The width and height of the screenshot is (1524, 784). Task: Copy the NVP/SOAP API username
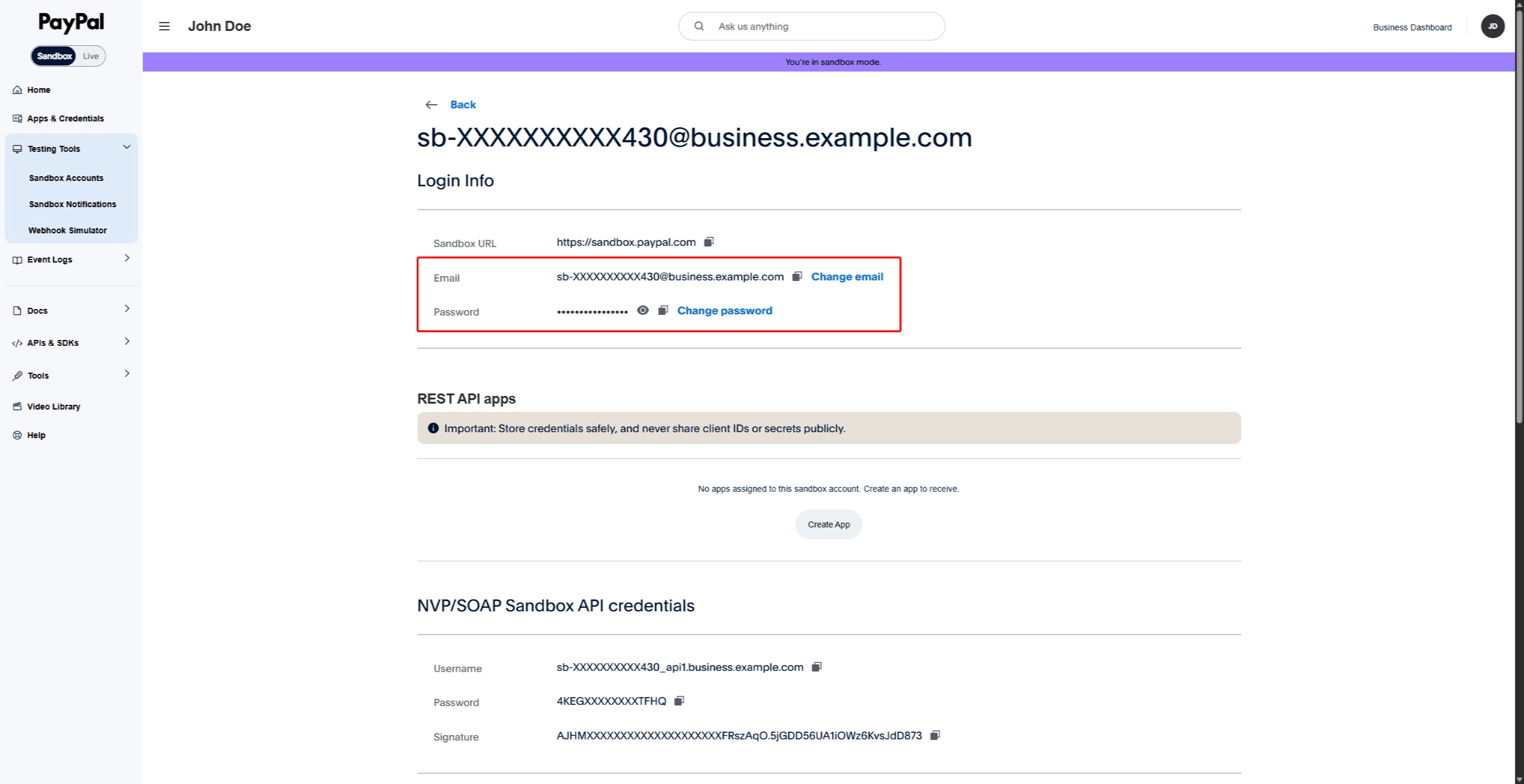click(x=816, y=667)
